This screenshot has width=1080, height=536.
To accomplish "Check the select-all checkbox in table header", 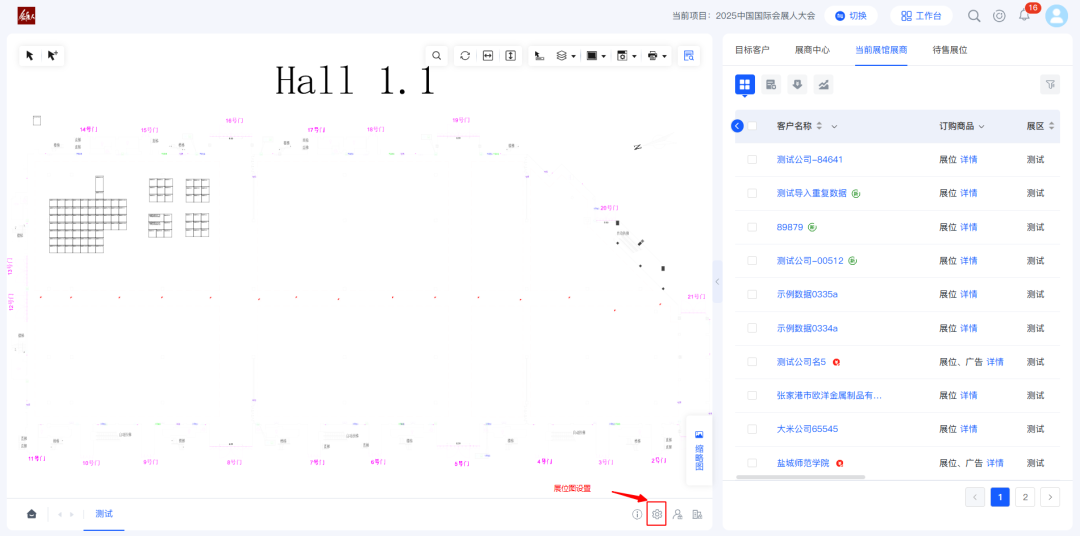I will pyautogui.click(x=752, y=126).
